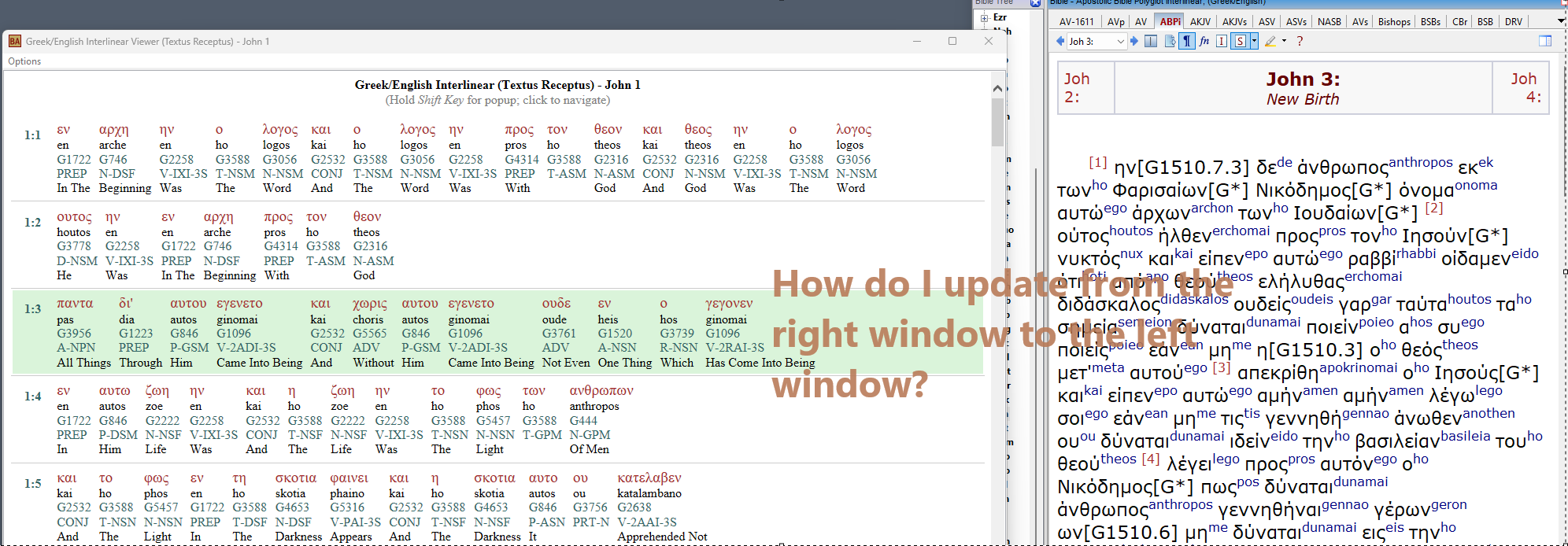Viewport: 1568px width, 546px height.
Task: Toggle the red 'I' toolbar button
Action: pos(1222,41)
